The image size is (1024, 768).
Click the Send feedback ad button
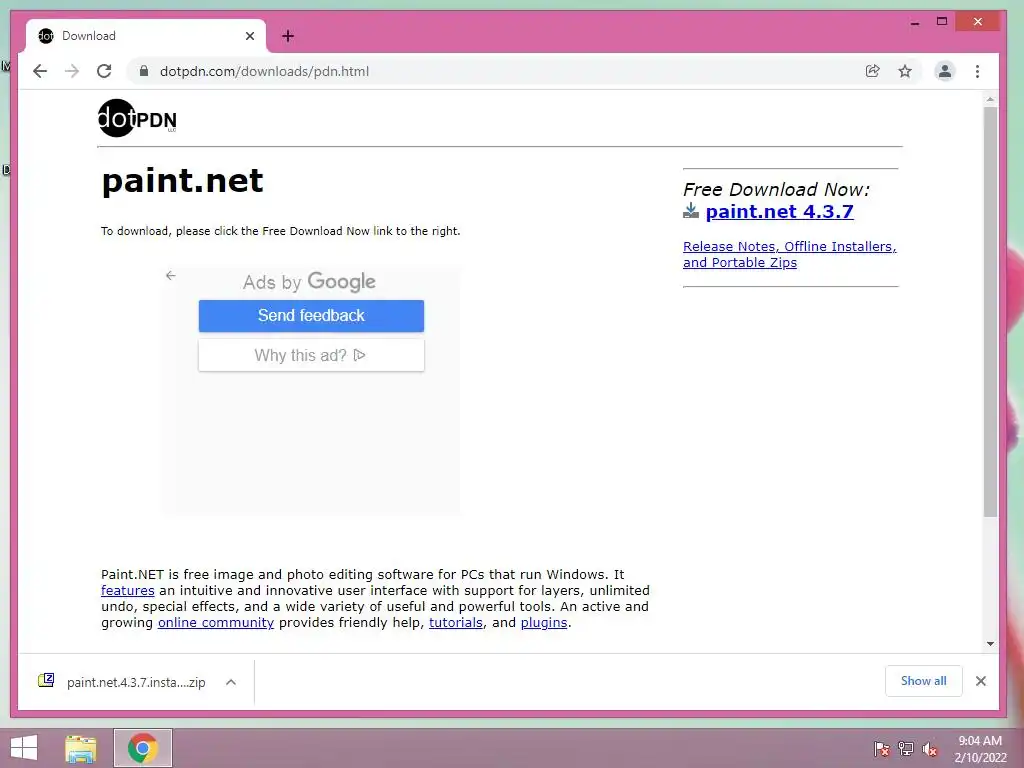[x=312, y=316]
